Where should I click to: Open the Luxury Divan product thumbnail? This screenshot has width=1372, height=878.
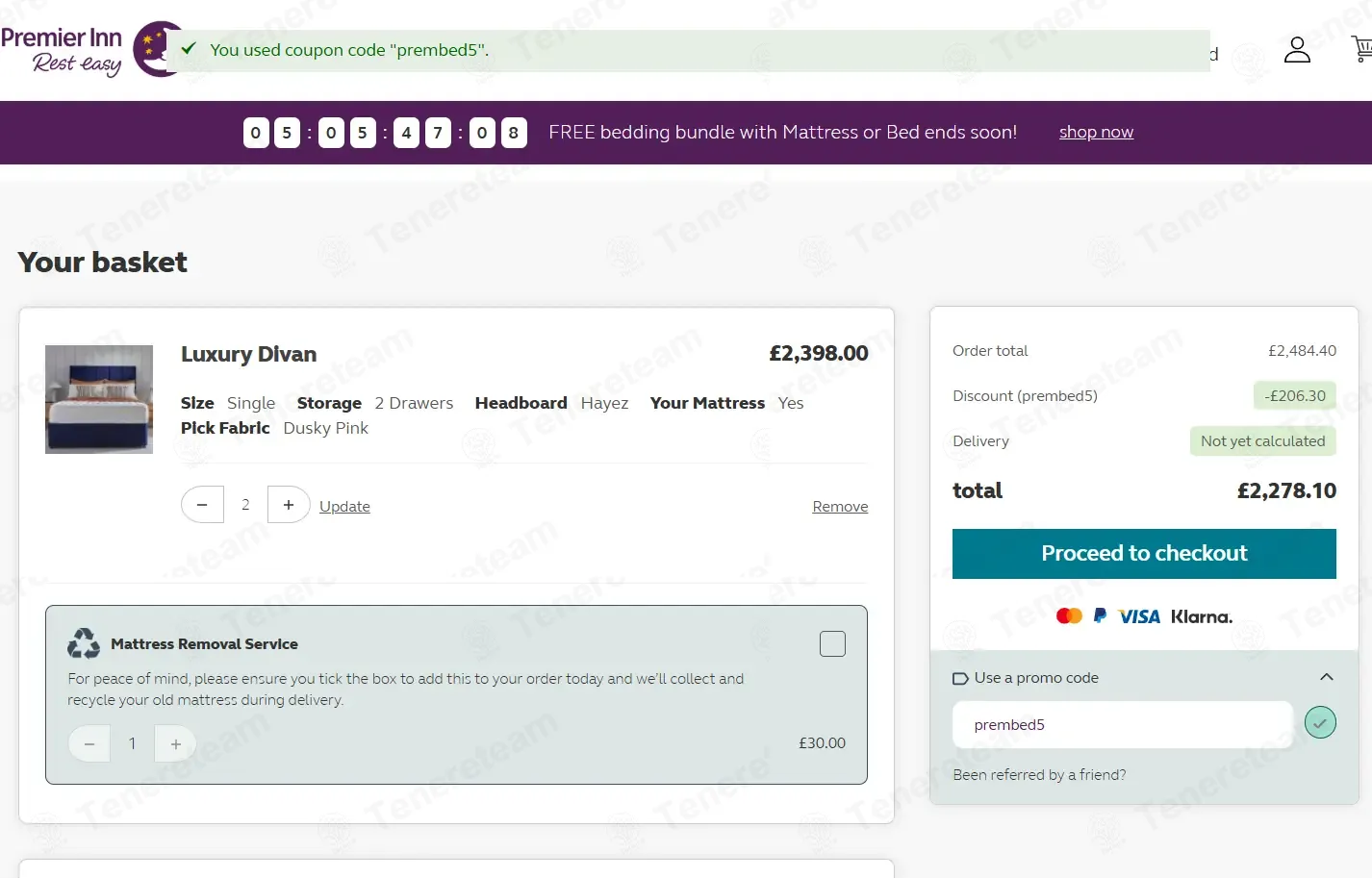click(x=99, y=399)
